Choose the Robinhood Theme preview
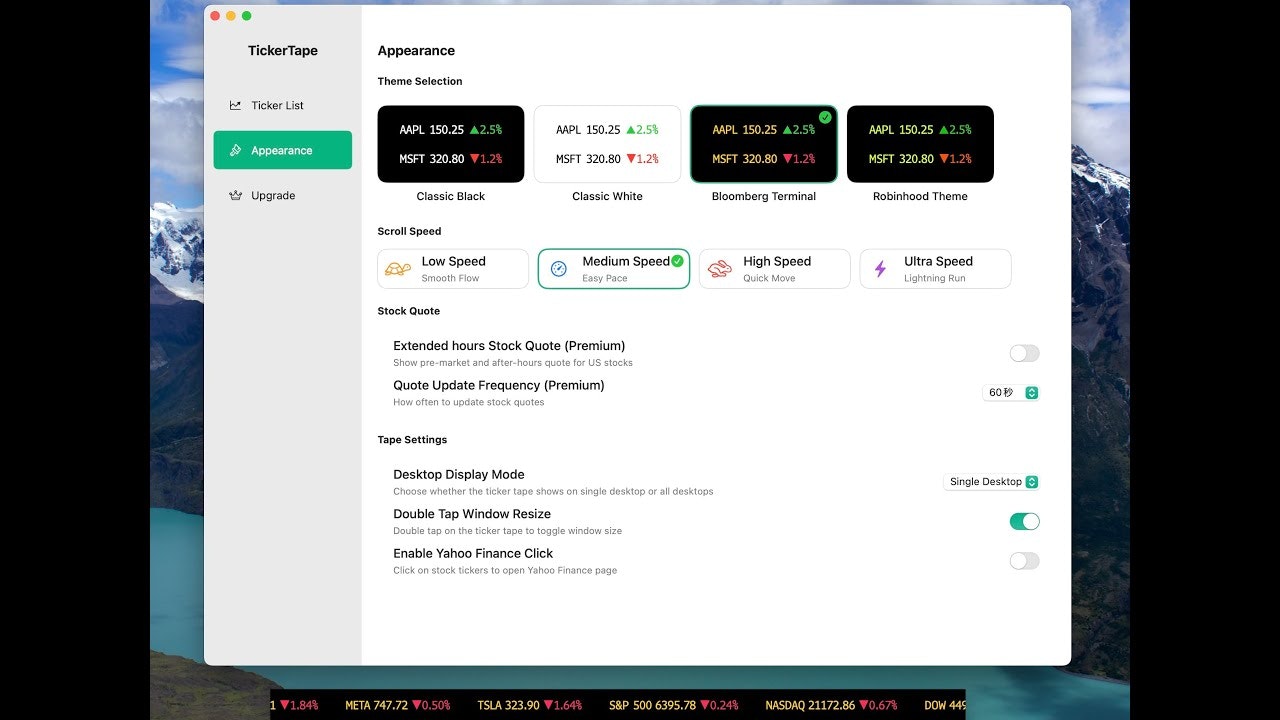The image size is (1280, 720). tap(920, 144)
